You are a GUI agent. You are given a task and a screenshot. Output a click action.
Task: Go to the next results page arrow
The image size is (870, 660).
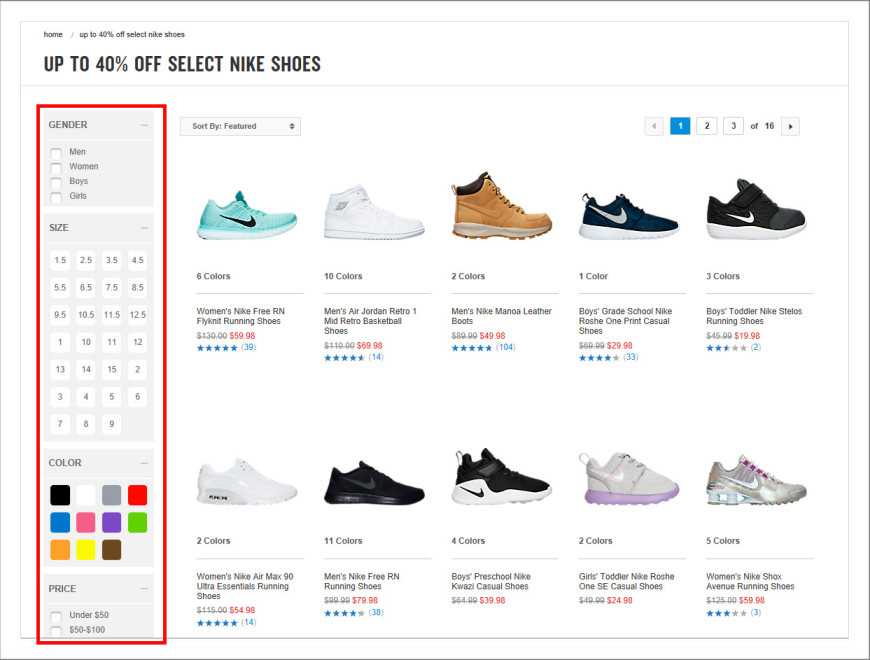(x=790, y=126)
